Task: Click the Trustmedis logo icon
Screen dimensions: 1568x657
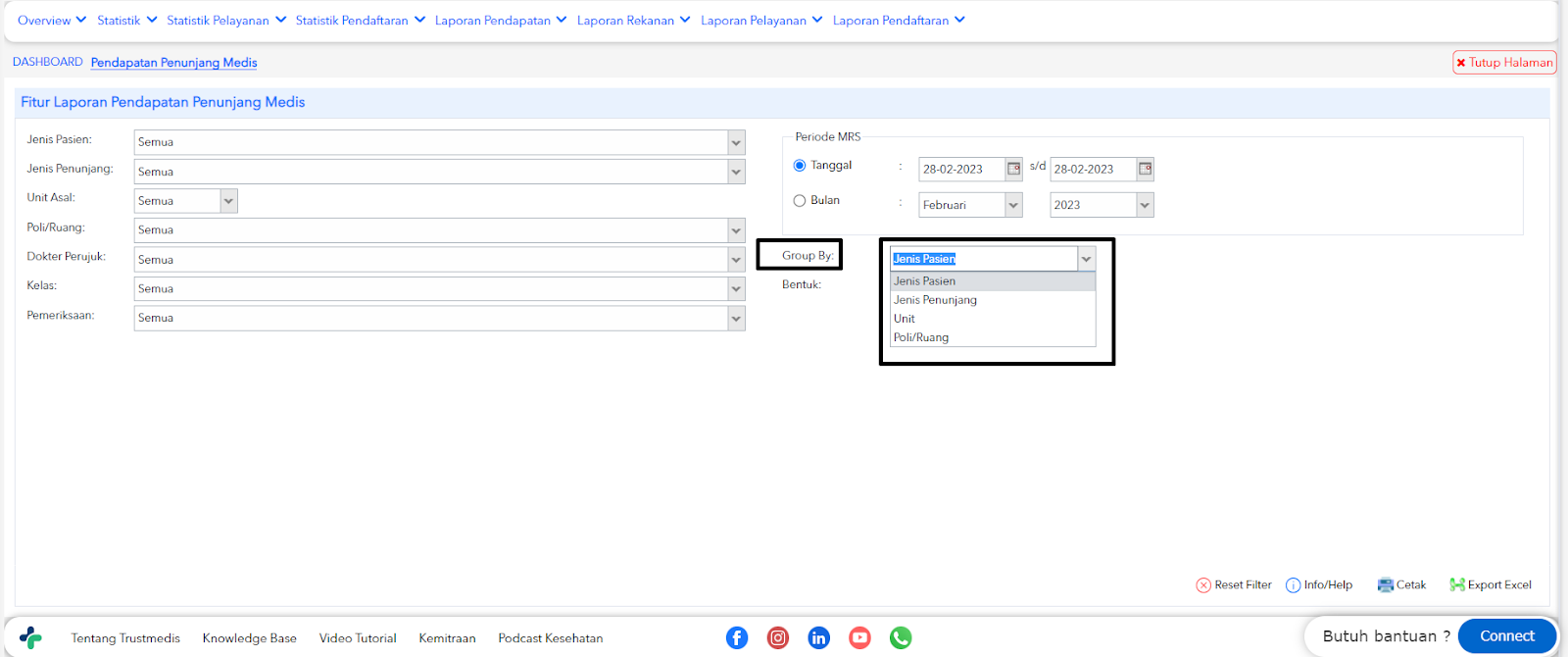Action: [x=30, y=638]
